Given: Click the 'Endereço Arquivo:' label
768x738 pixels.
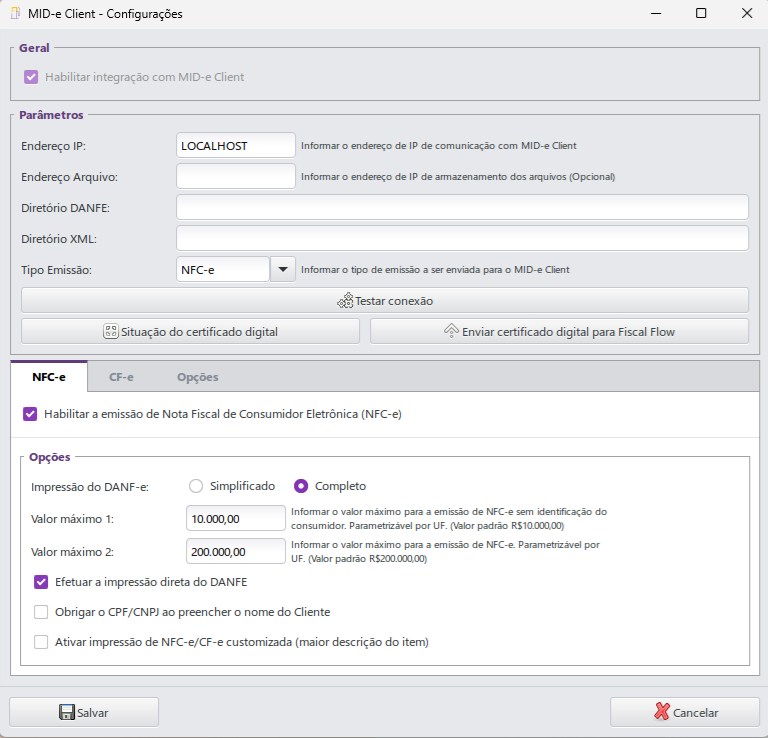Looking at the screenshot, I should [x=70, y=177].
